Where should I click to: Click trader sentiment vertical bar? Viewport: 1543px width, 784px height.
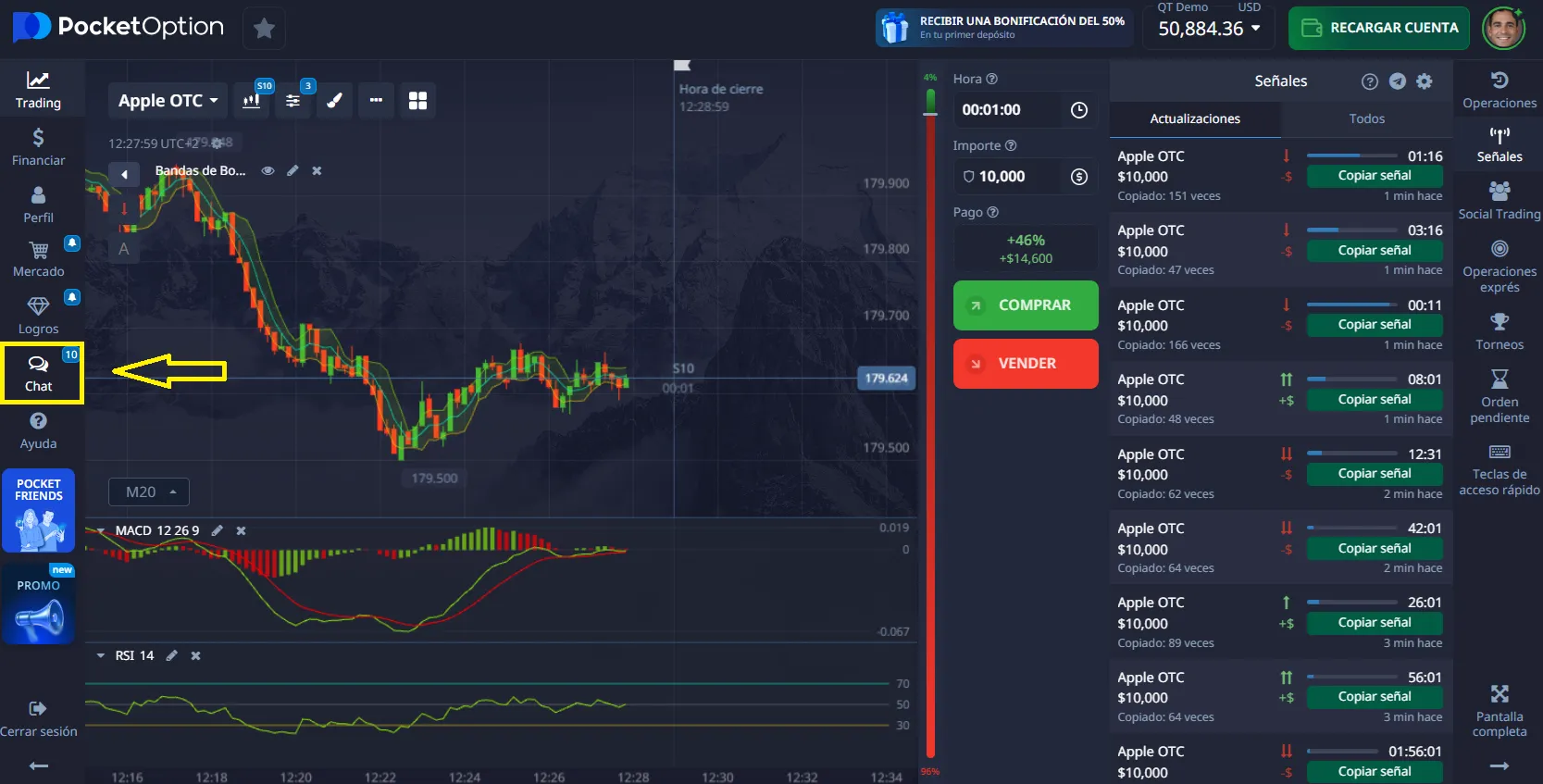pyautogui.click(x=930, y=424)
